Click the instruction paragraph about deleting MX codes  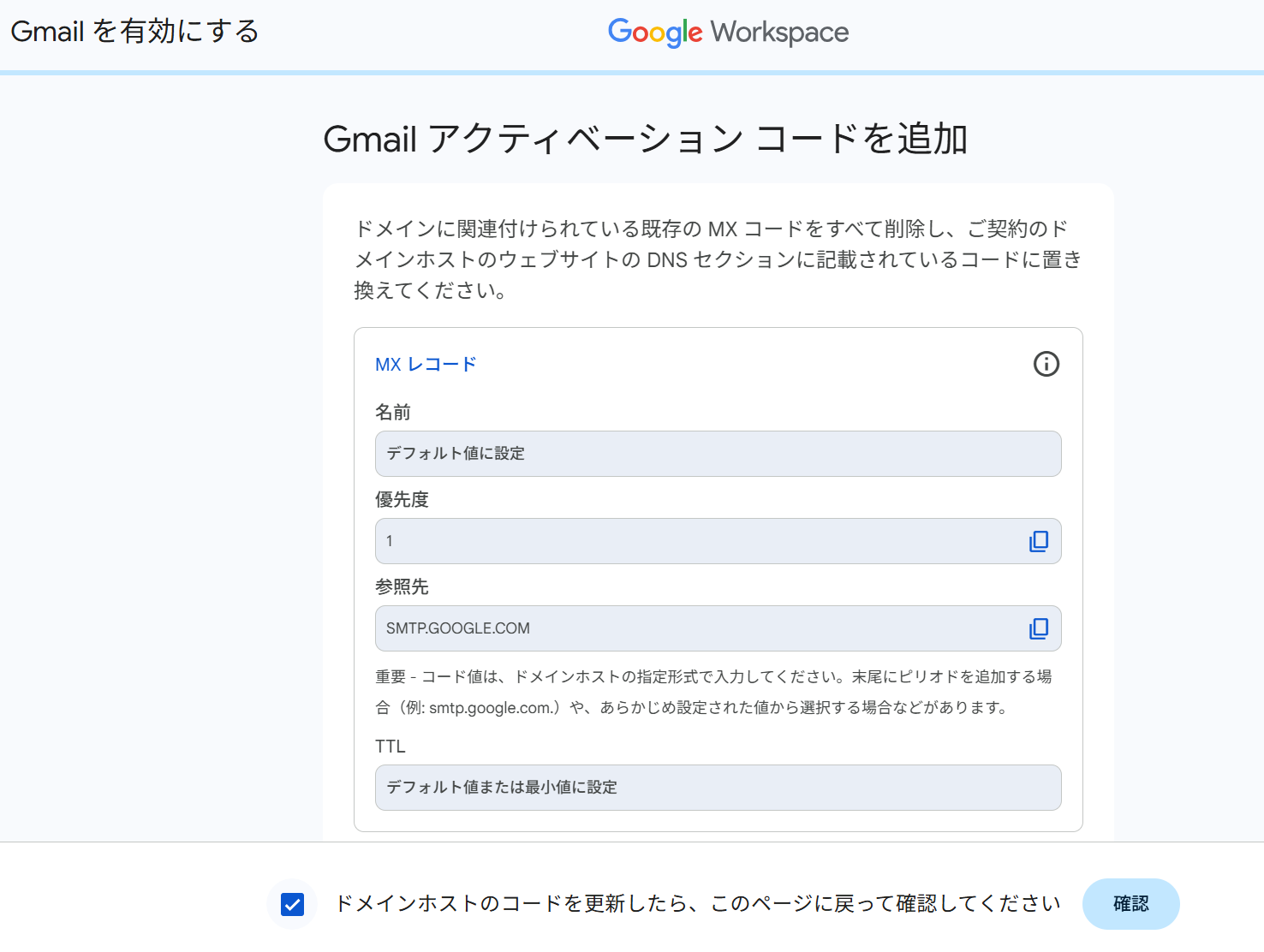coord(718,259)
